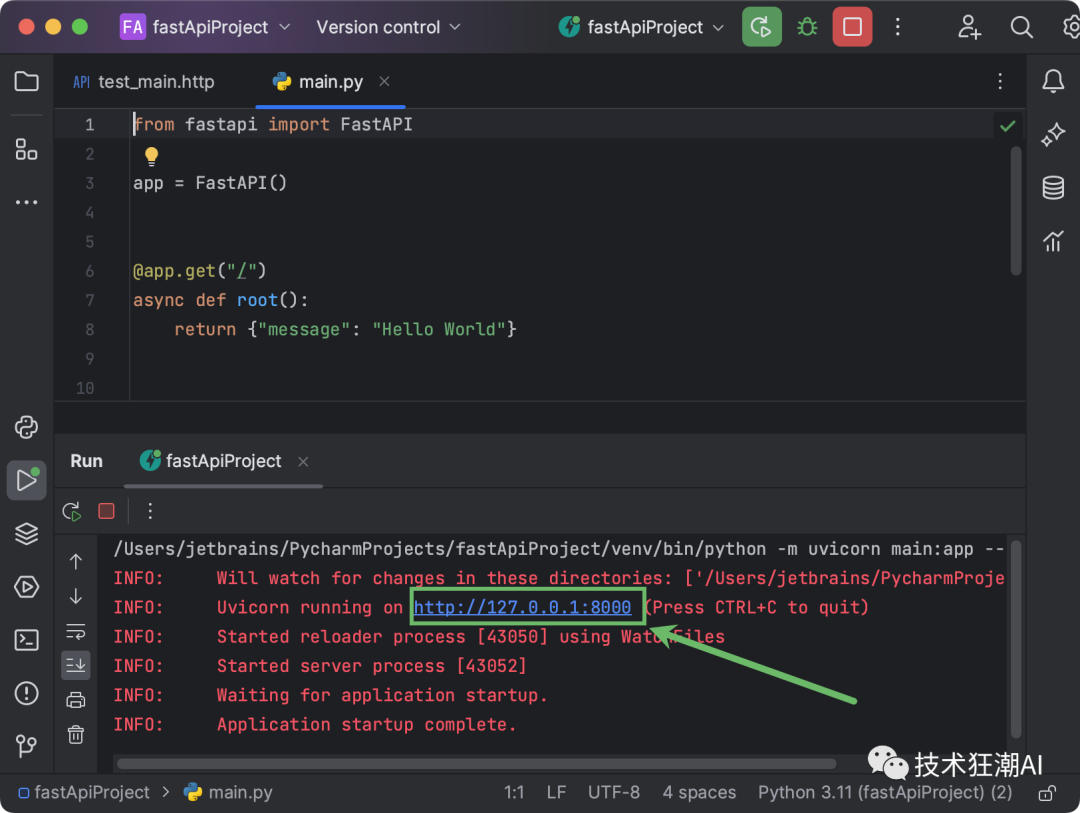Open the Project tool window folder icon

coord(27,82)
